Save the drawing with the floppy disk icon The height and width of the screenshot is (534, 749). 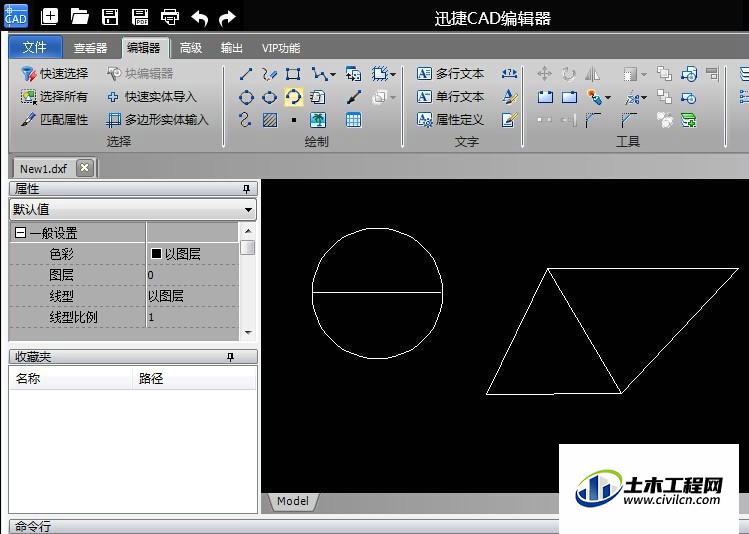pyautogui.click(x=110, y=17)
